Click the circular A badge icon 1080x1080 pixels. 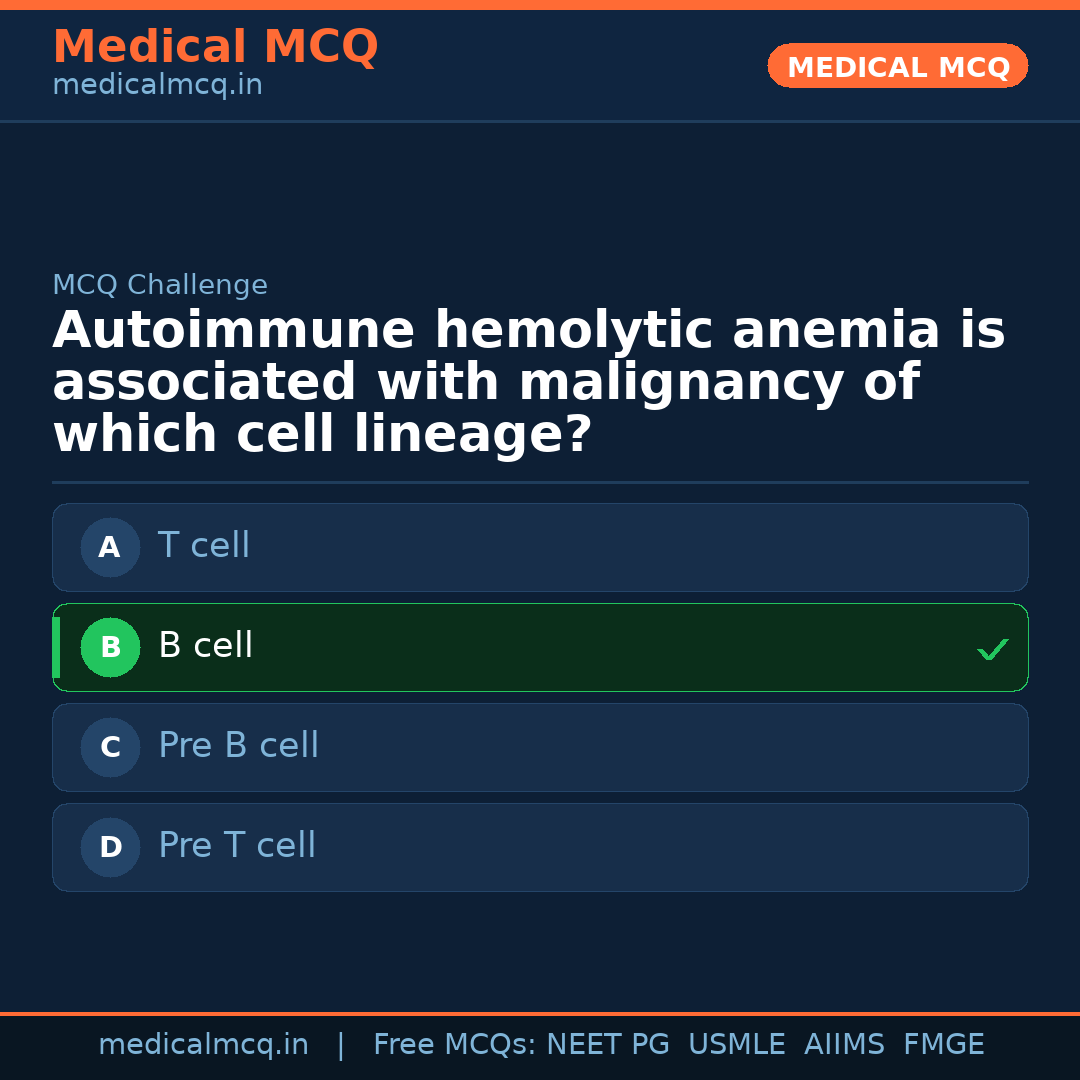110,547
